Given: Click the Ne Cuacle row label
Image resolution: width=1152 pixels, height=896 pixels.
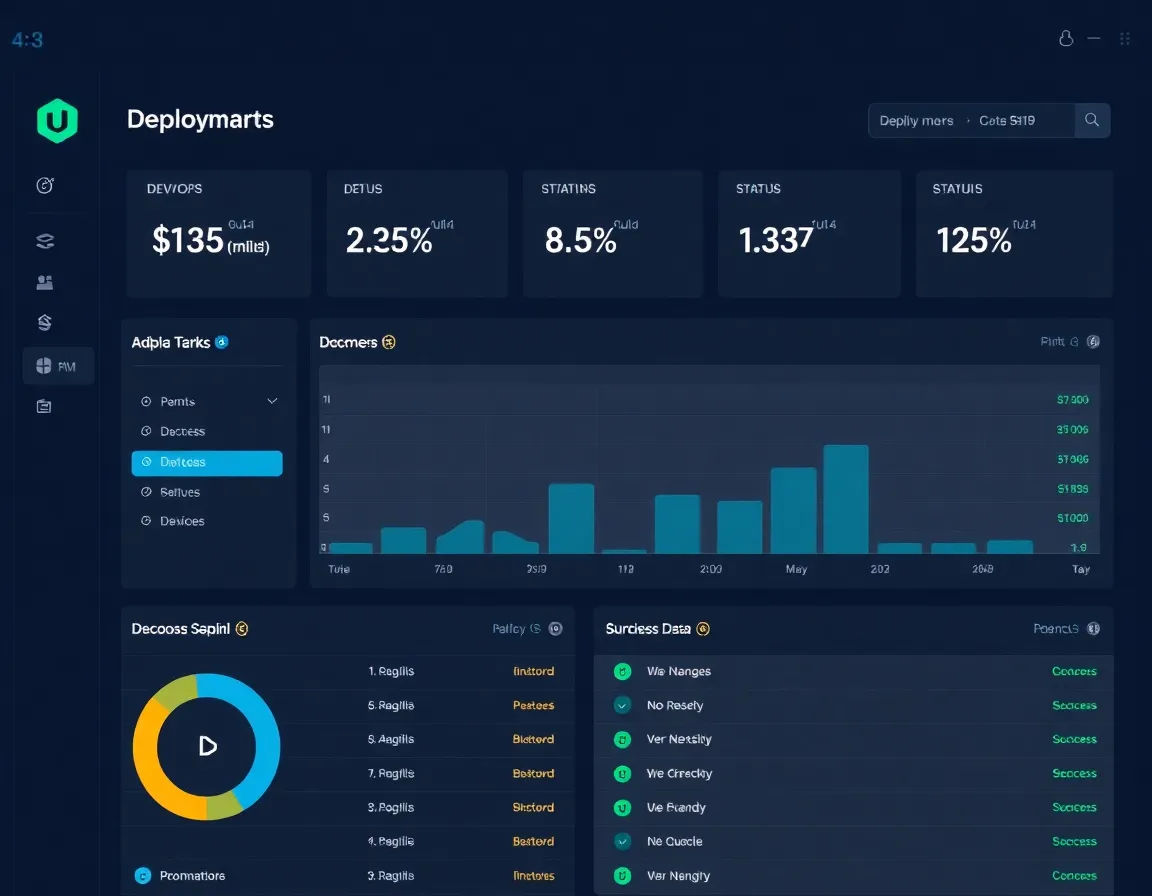Looking at the screenshot, I should (x=674, y=842).
